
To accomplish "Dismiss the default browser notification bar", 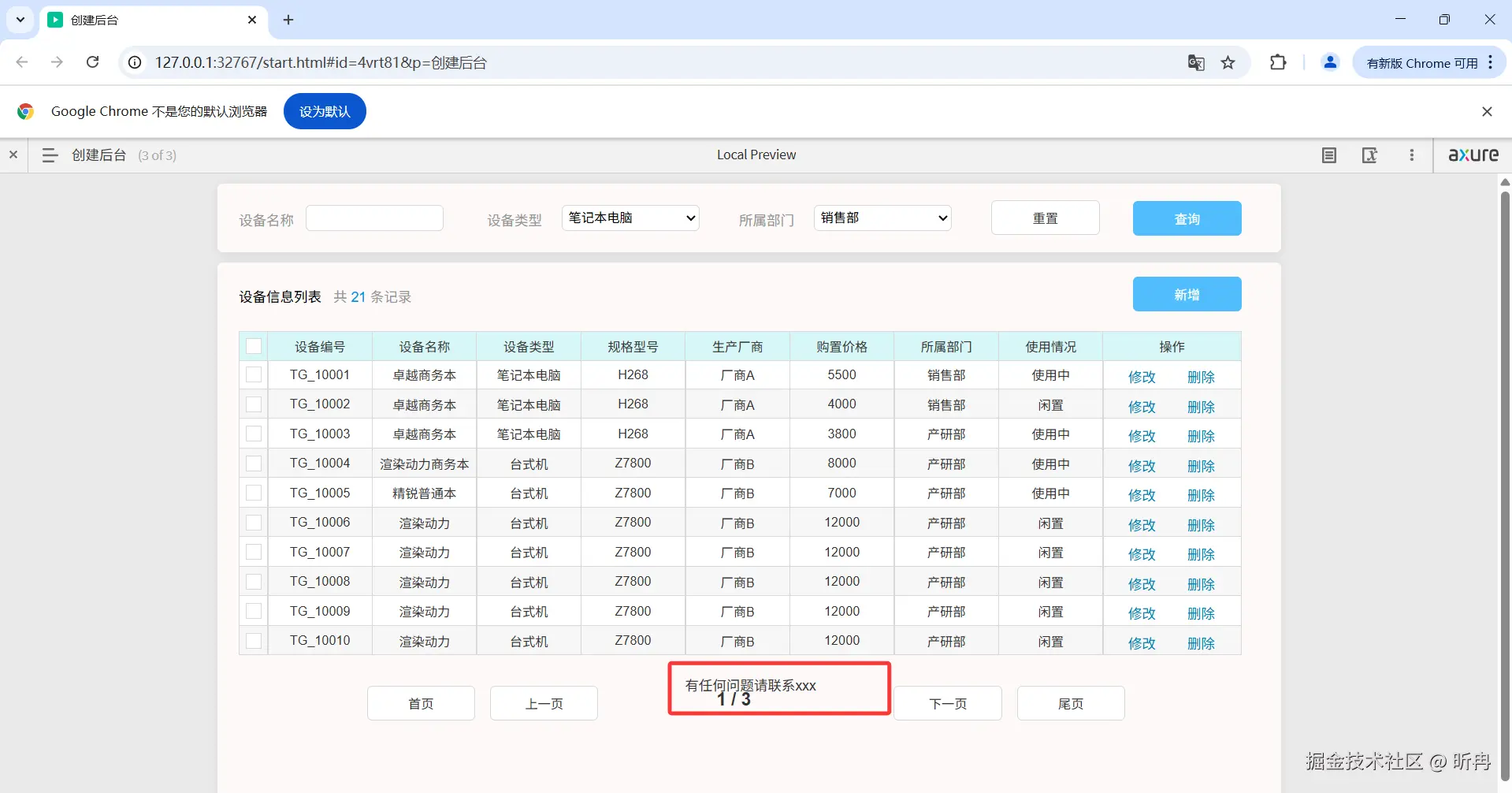I will pos(1487,111).
